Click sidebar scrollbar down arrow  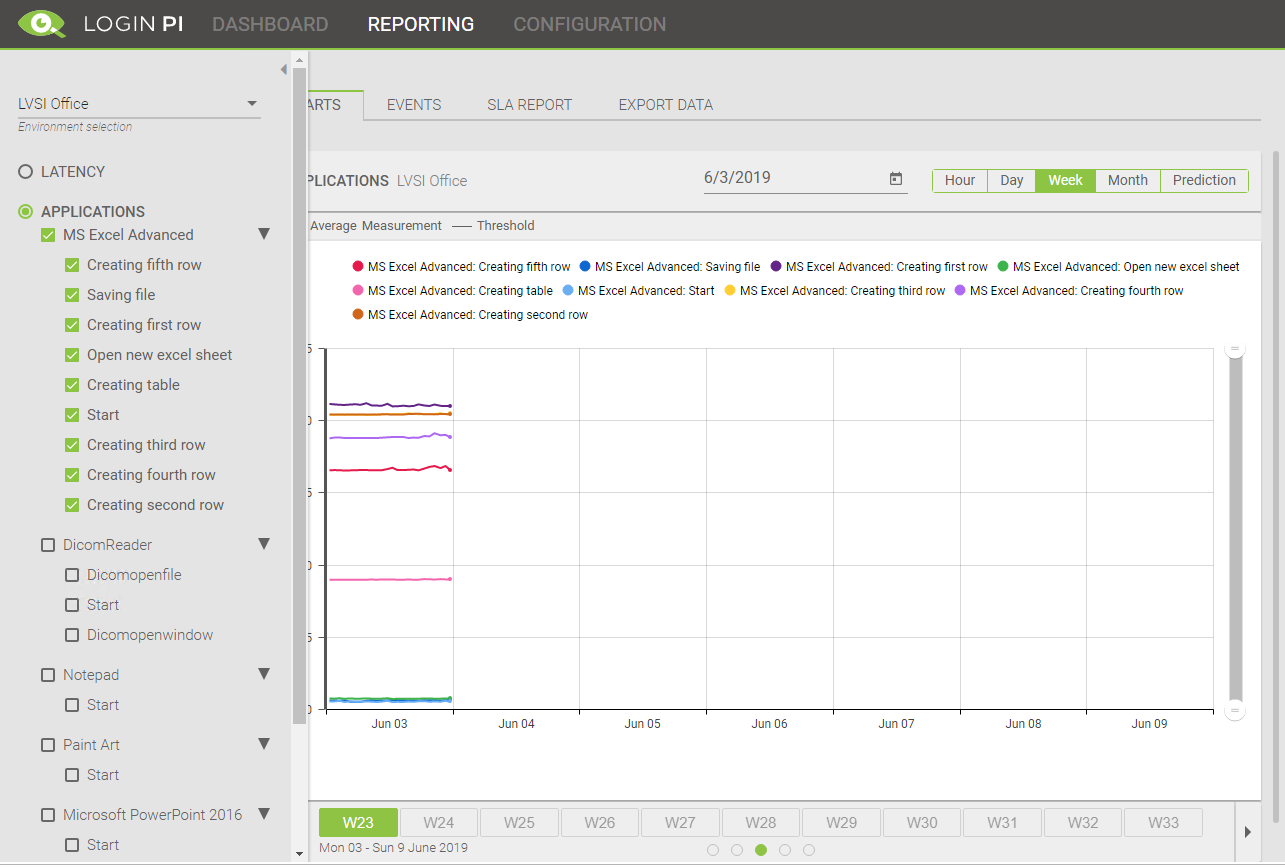coord(299,854)
